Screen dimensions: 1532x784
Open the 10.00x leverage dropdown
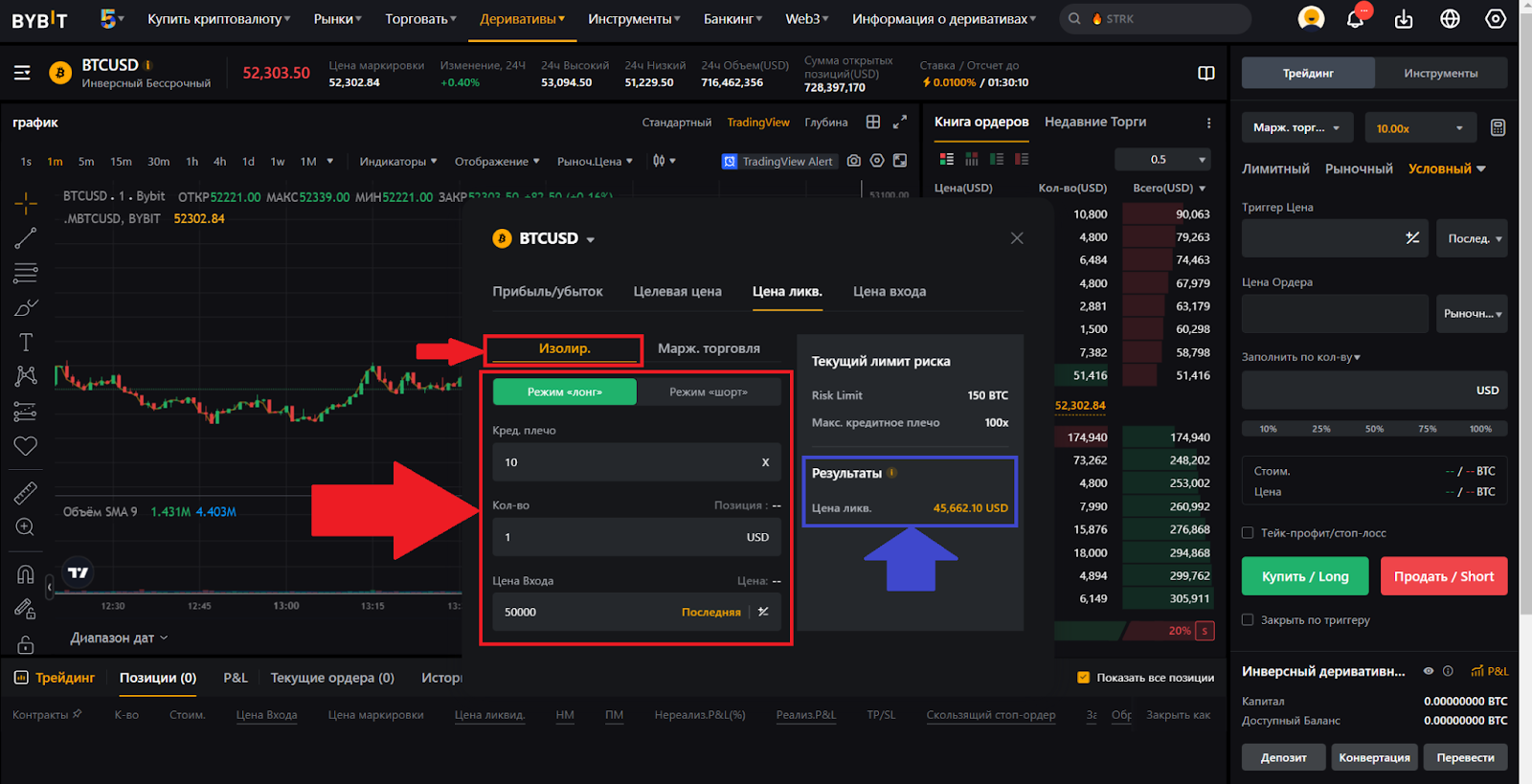[1419, 128]
